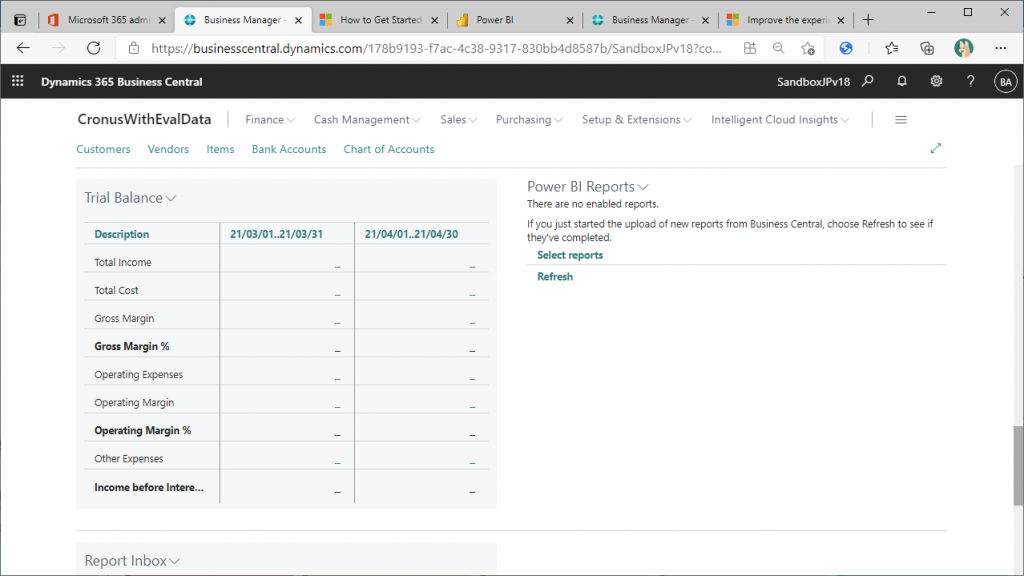Open the browser Collections icon
The height and width of the screenshot is (576, 1024).
pos(927,48)
